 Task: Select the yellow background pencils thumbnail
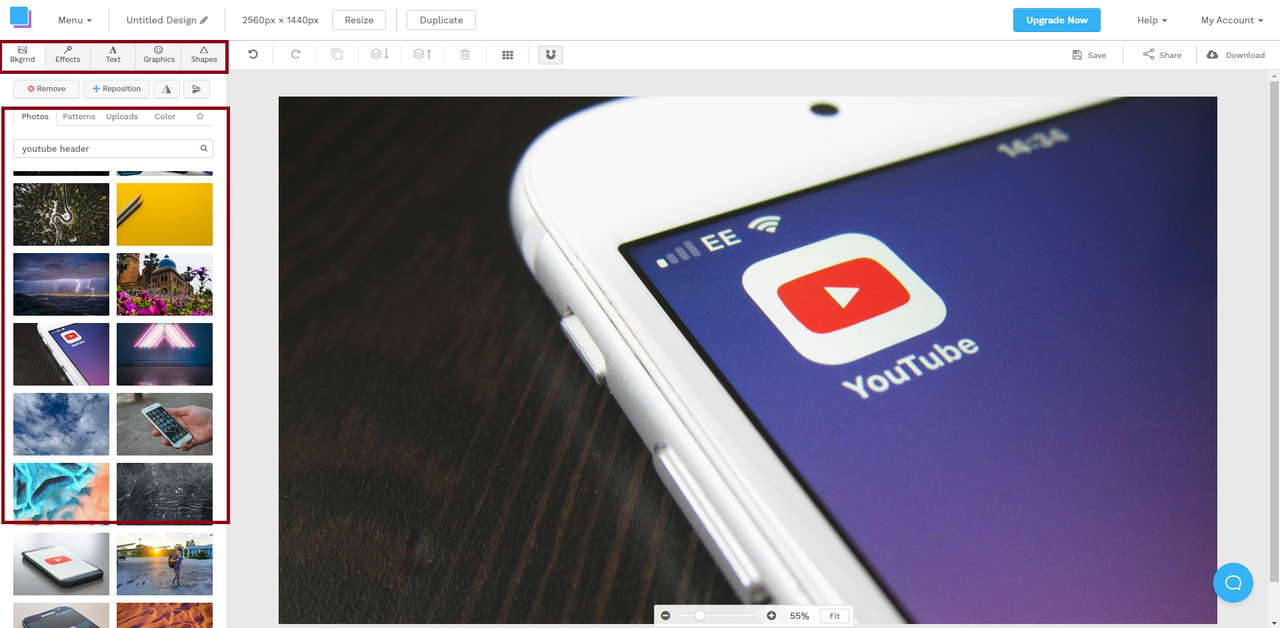point(165,214)
